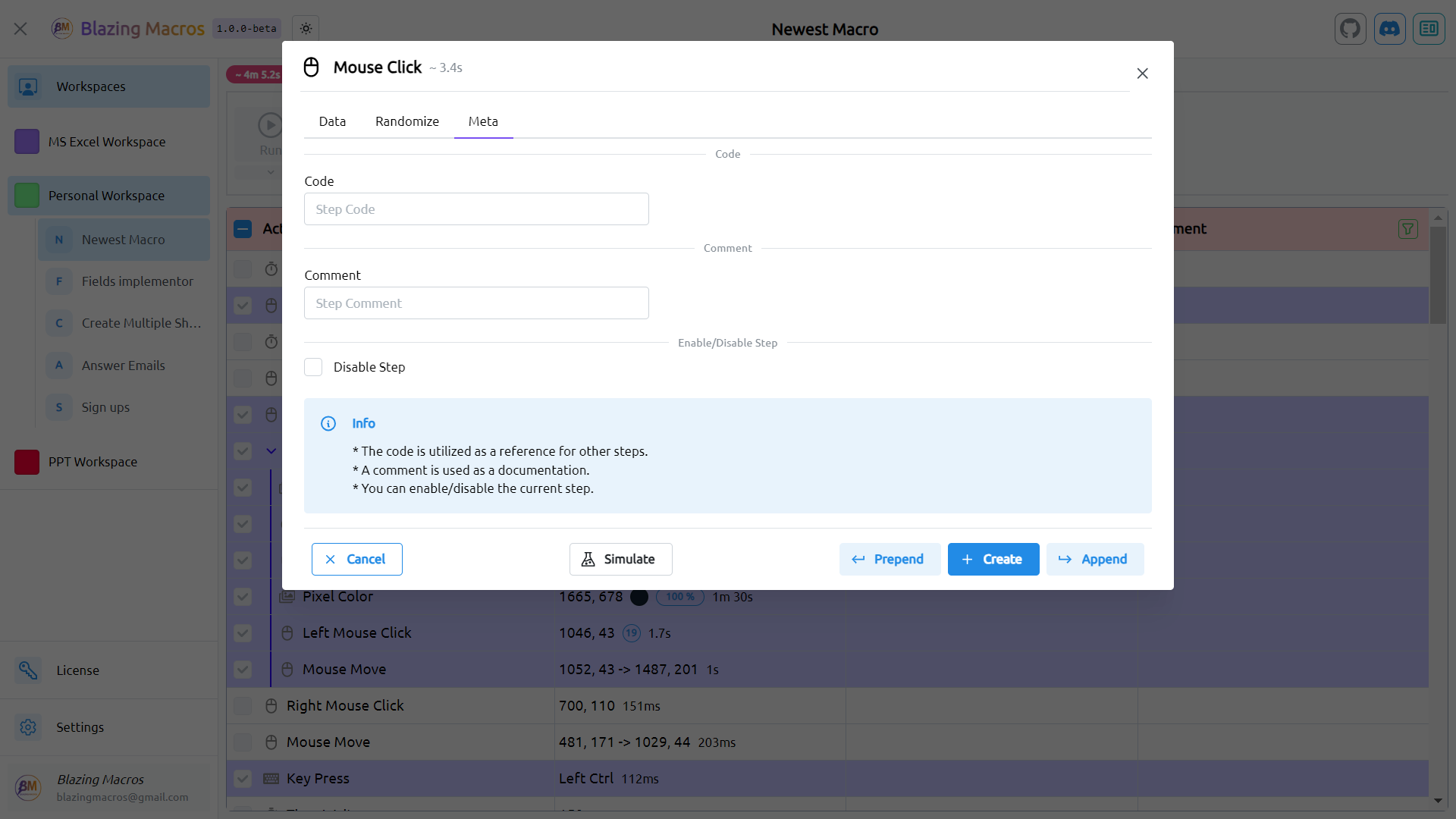The width and height of the screenshot is (1456, 819).
Task: Click the Append button
Action: tap(1094, 559)
